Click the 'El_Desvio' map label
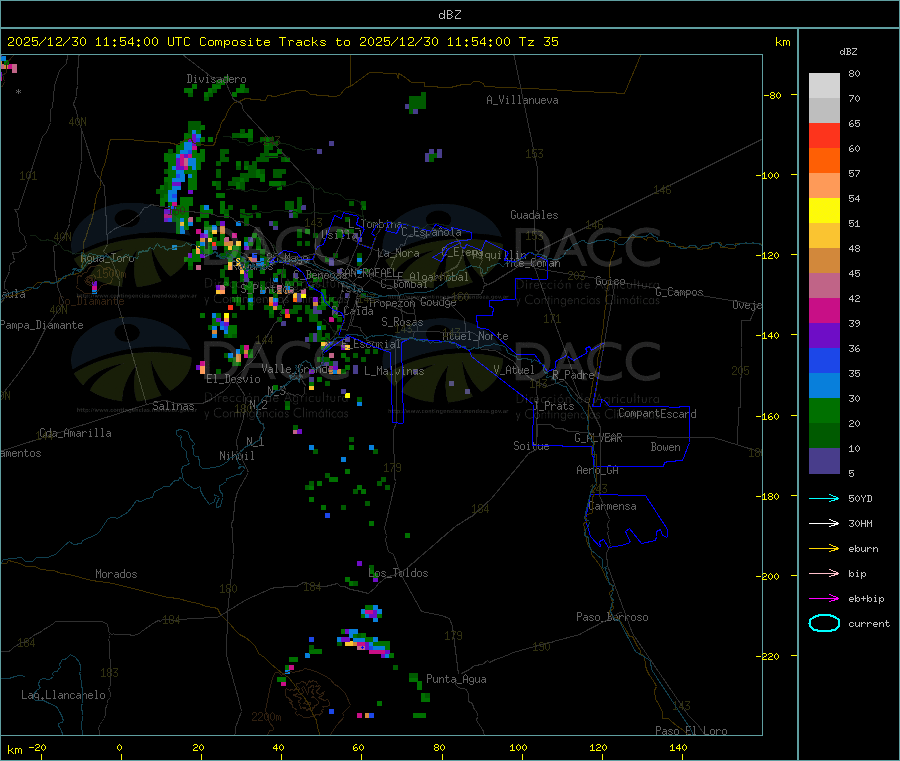900x761 pixels. (234, 379)
